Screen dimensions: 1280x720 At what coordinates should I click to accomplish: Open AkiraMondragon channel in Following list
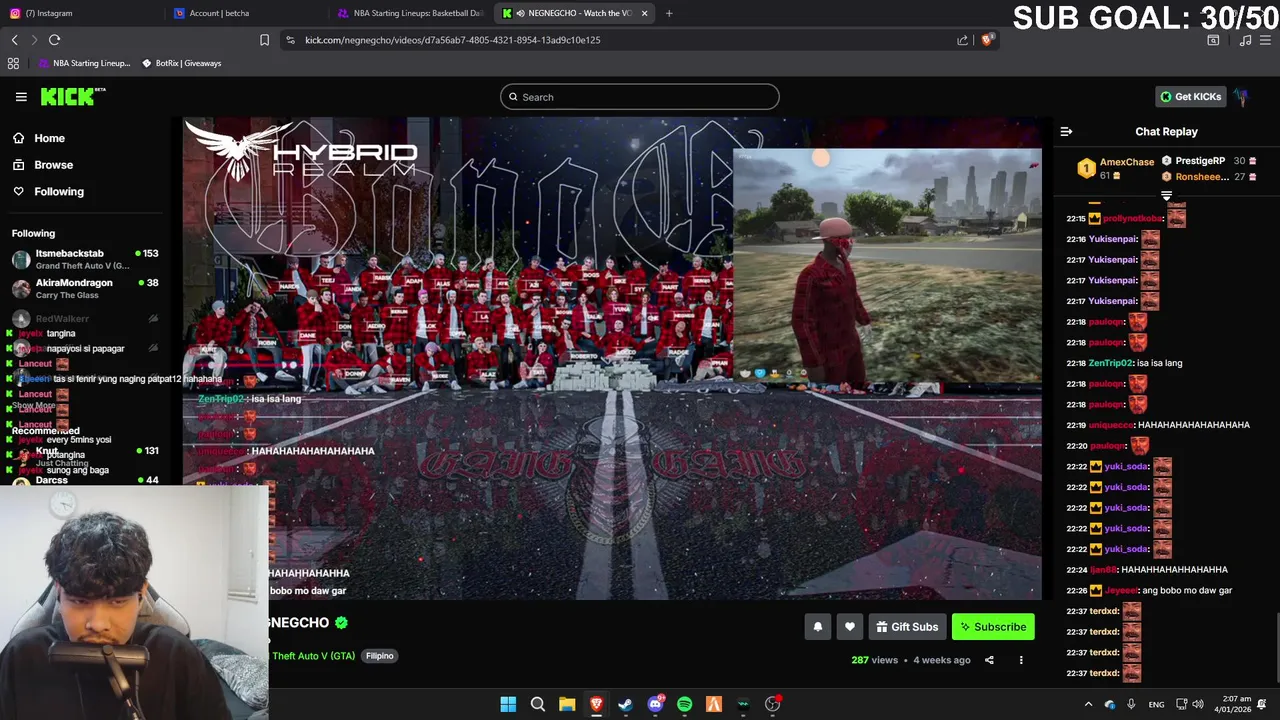click(x=84, y=288)
